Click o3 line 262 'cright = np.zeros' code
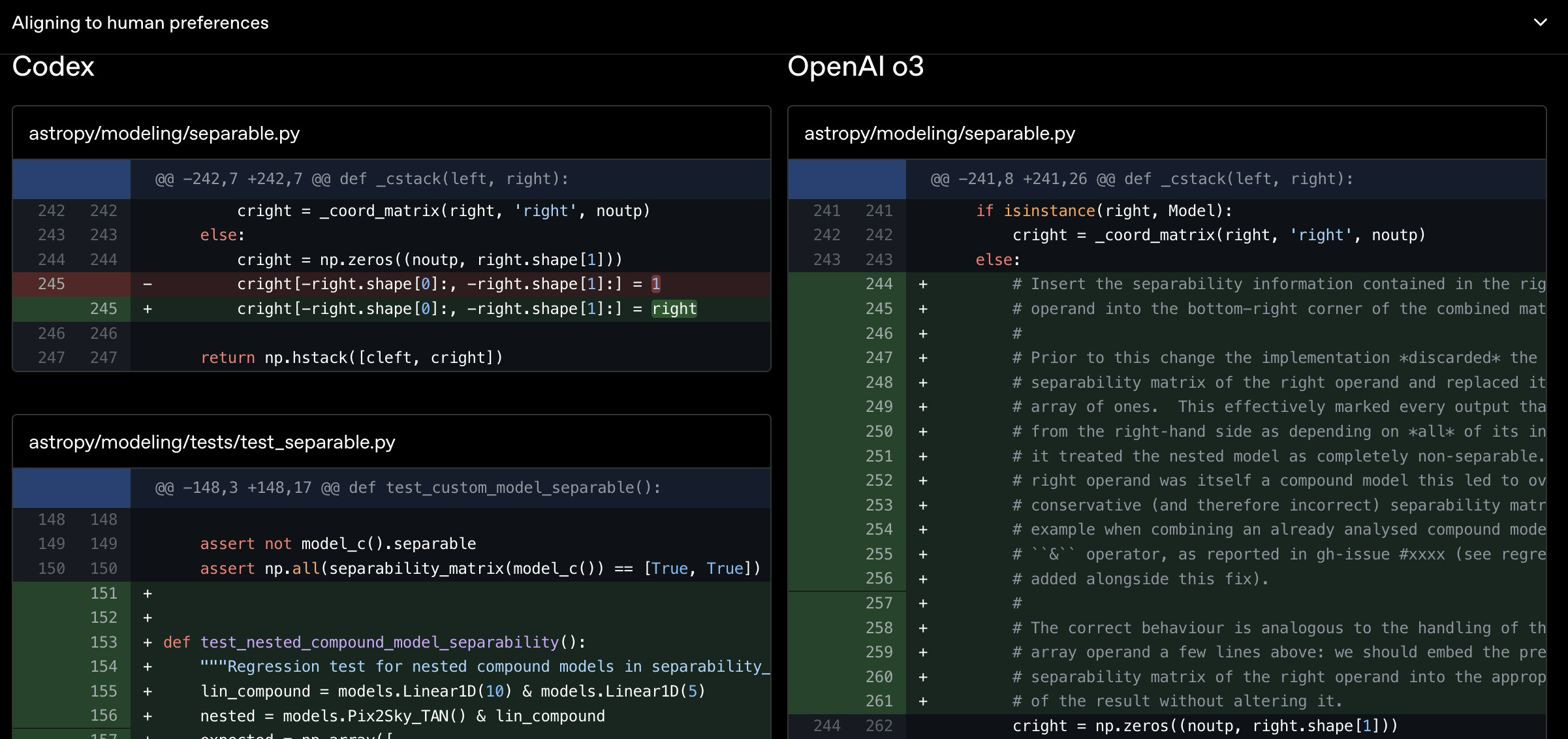Screen dimensions: 1568x739 pos(1205,726)
